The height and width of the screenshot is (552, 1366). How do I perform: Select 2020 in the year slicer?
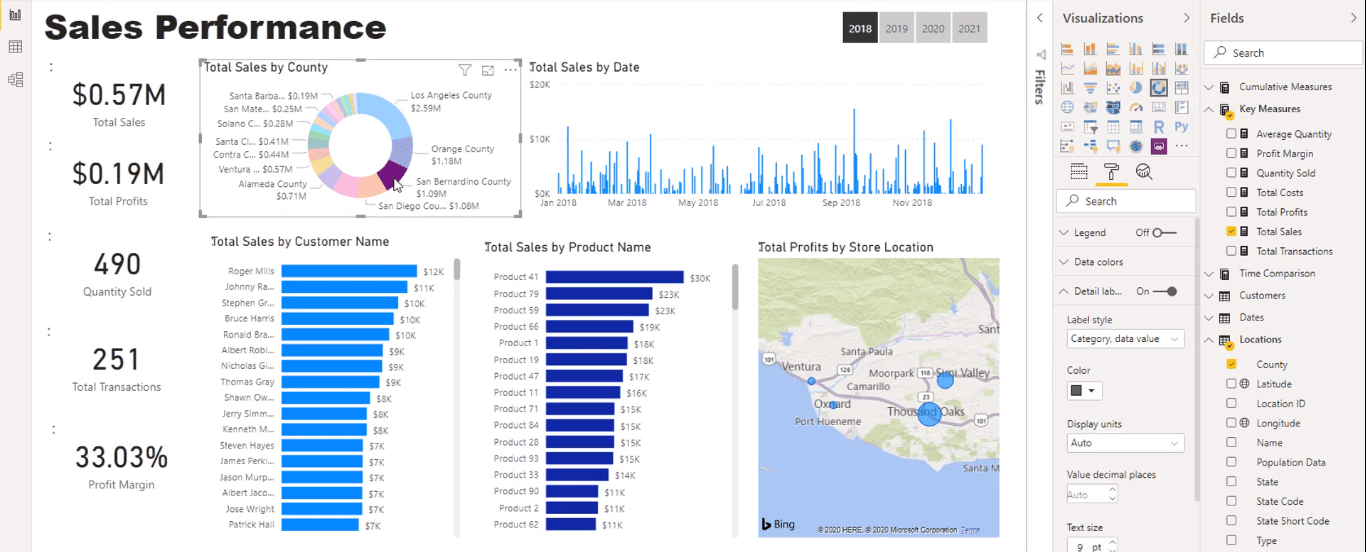[933, 28]
